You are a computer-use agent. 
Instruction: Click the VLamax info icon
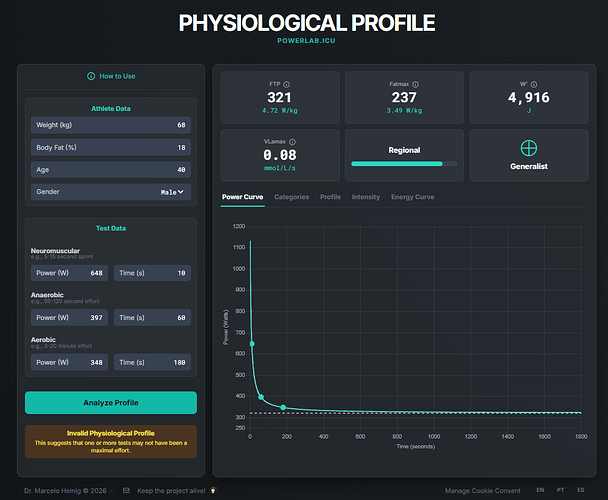pyautogui.click(x=292, y=142)
